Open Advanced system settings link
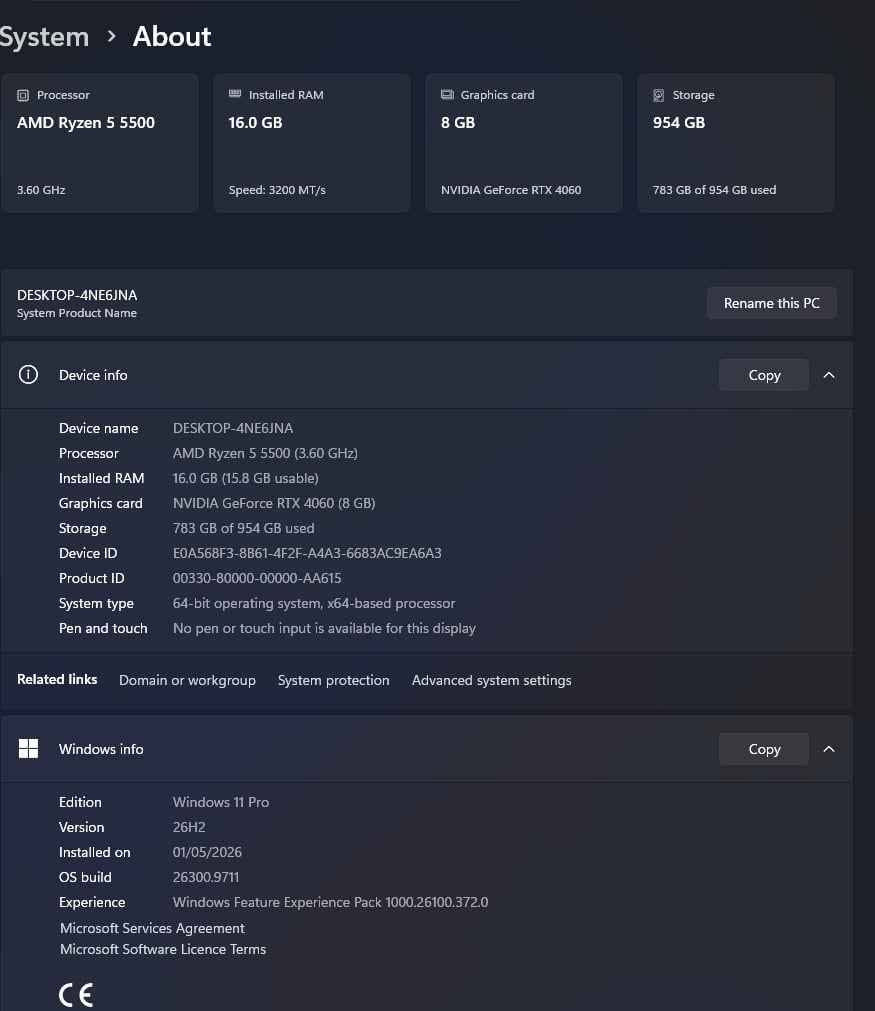This screenshot has width=875, height=1011. click(491, 680)
